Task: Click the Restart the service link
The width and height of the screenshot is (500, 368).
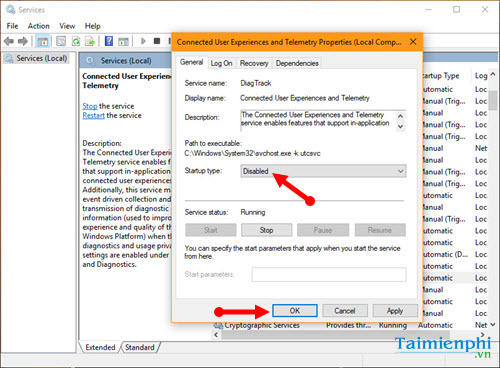Action: (112, 116)
